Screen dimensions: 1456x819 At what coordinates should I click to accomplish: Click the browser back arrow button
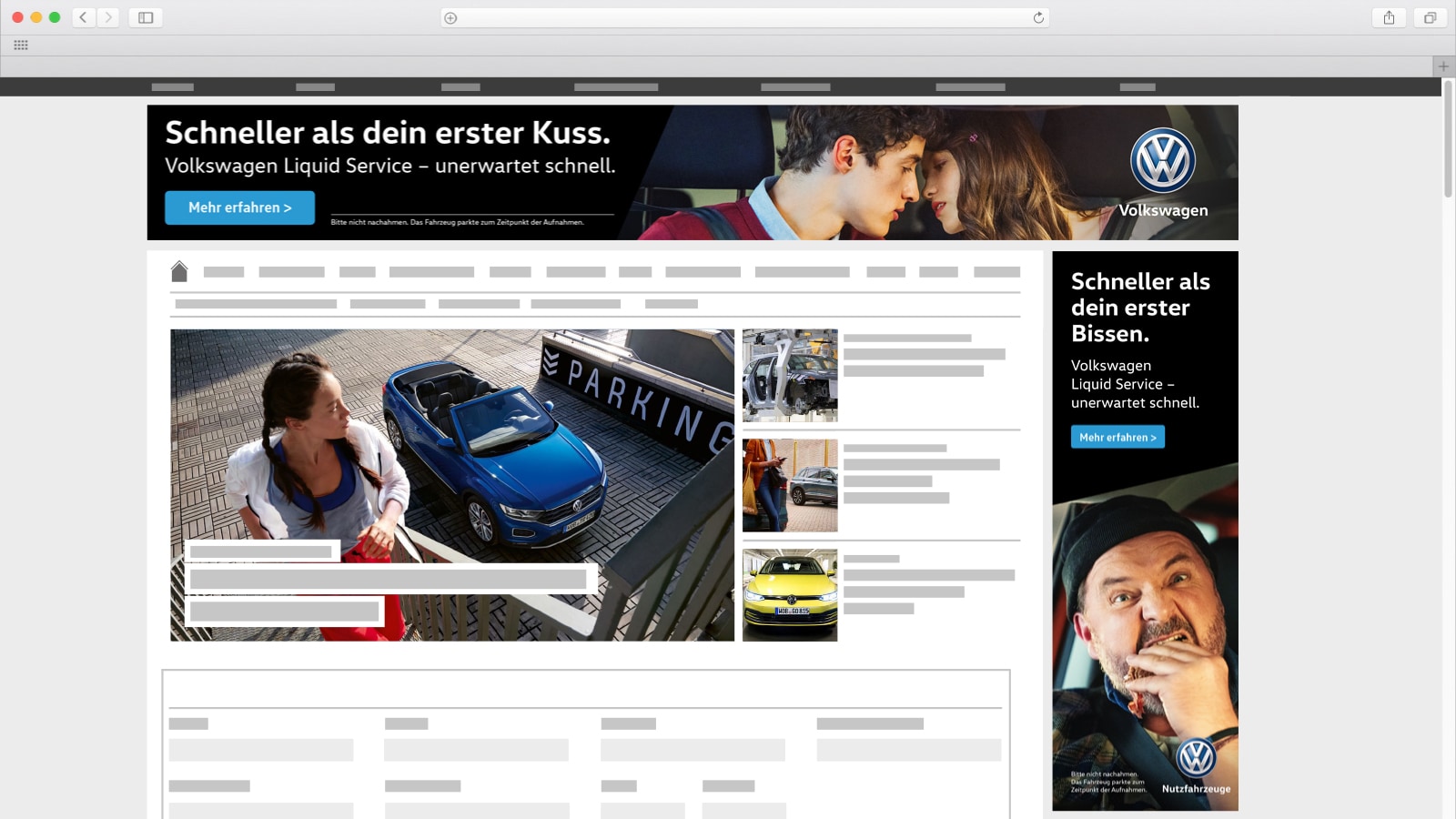tap(84, 17)
